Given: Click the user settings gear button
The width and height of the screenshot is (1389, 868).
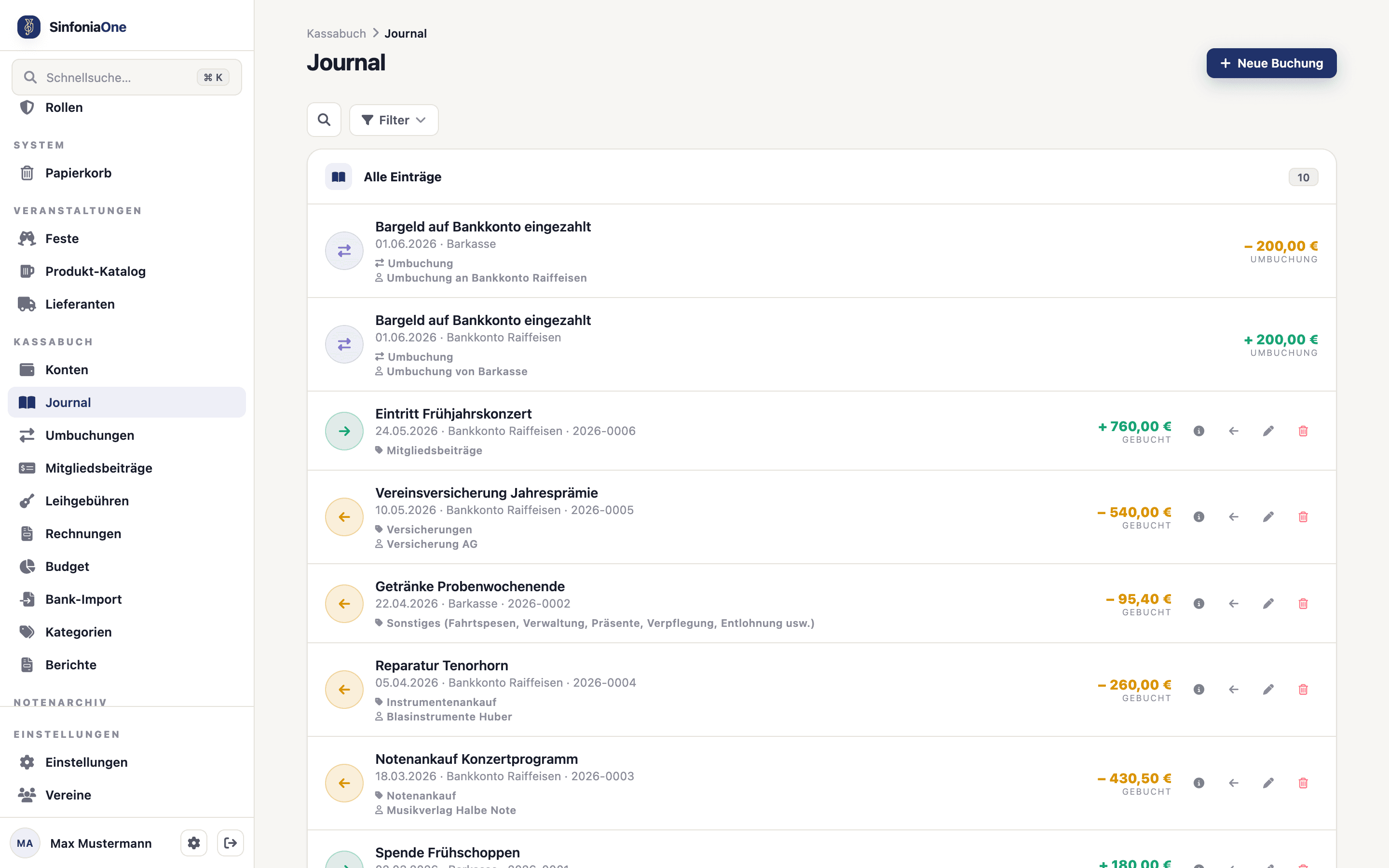Looking at the screenshot, I should 194,843.
